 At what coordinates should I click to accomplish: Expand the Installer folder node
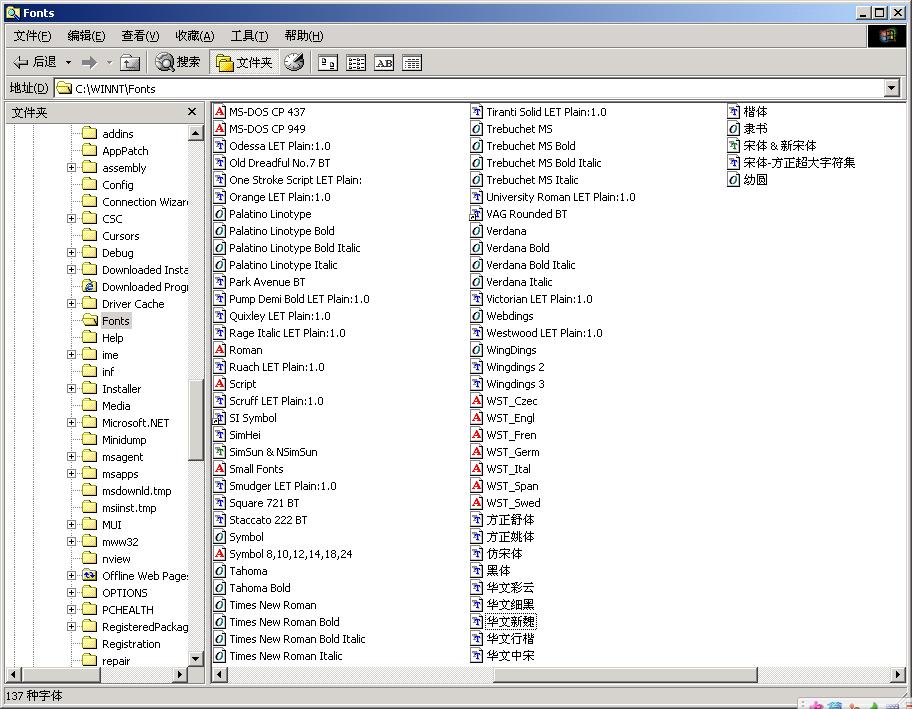click(x=72, y=389)
